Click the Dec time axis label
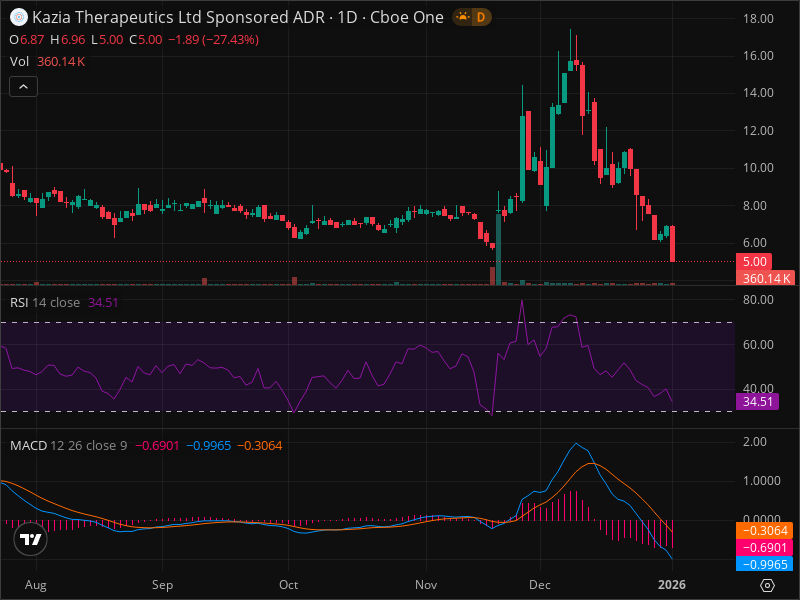The image size is (800, 600). (540, 585)
